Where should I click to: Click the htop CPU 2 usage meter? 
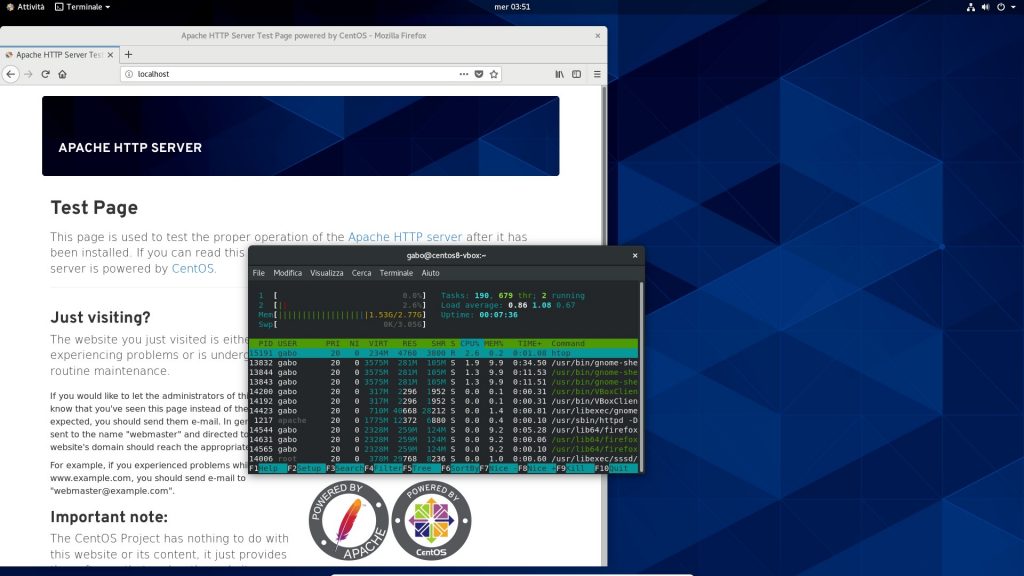342,305
